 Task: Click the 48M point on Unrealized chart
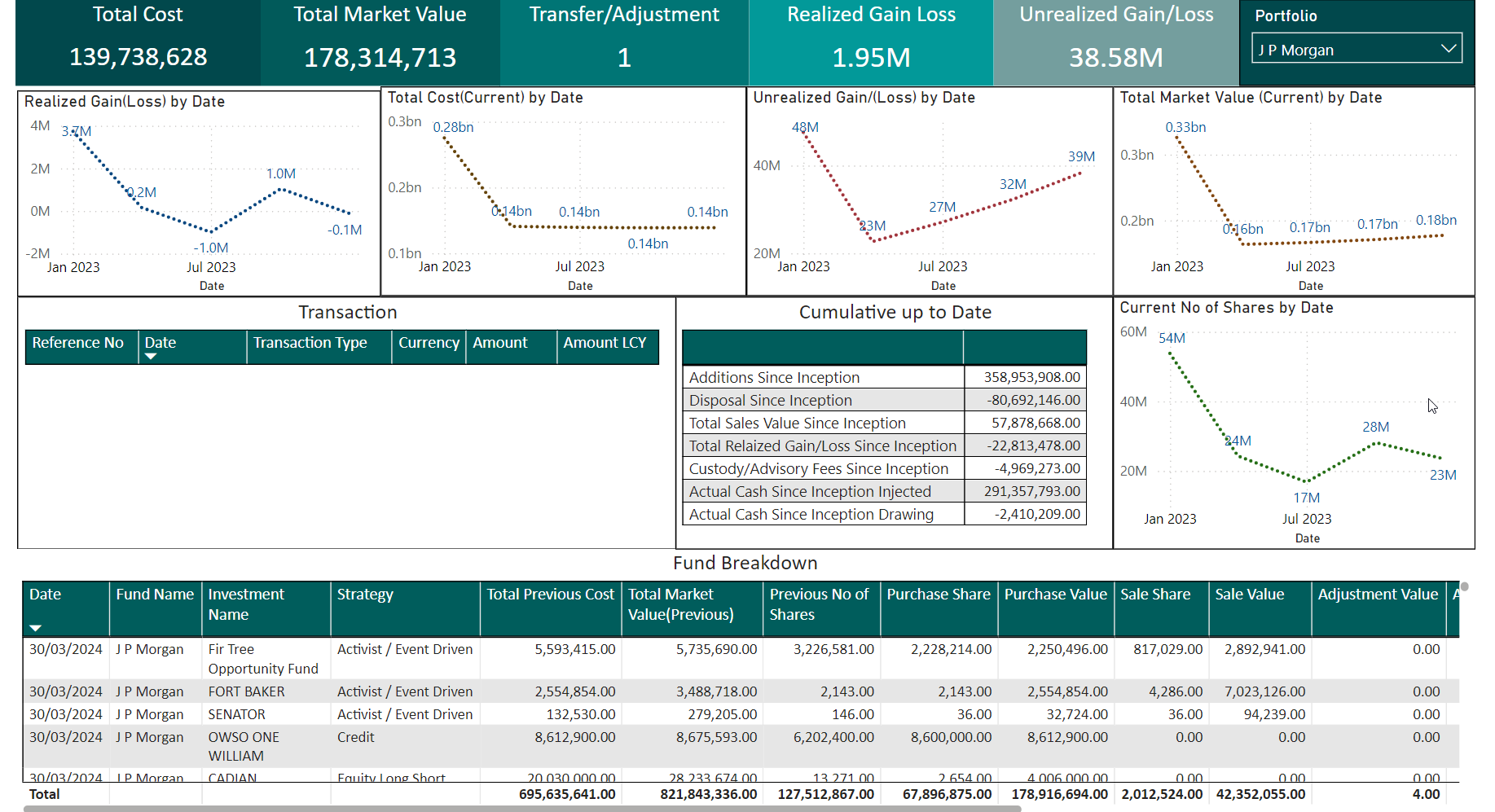click(805, 135)
